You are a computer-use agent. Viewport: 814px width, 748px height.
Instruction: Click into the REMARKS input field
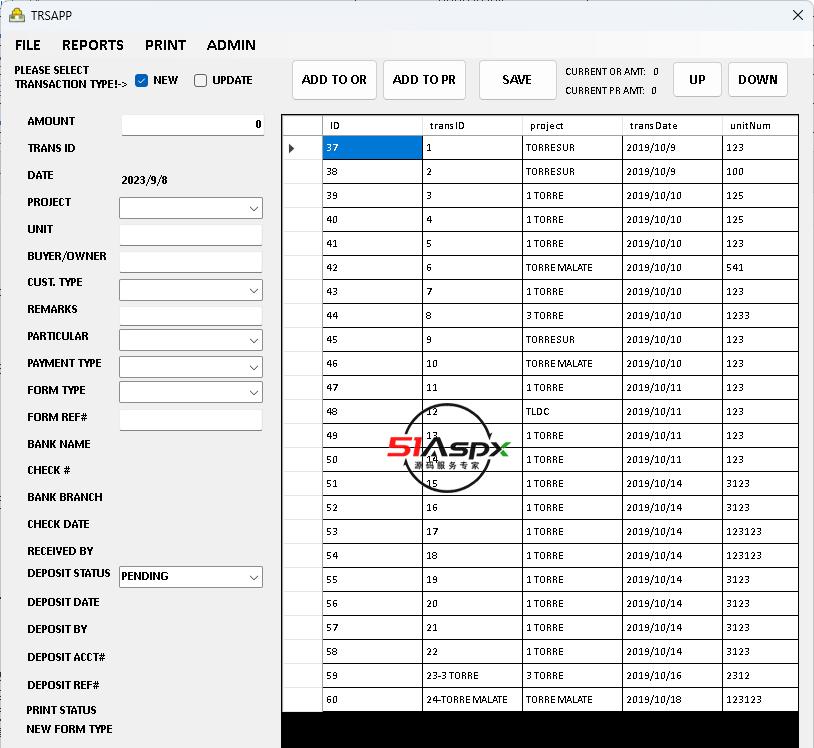[191, 316]
